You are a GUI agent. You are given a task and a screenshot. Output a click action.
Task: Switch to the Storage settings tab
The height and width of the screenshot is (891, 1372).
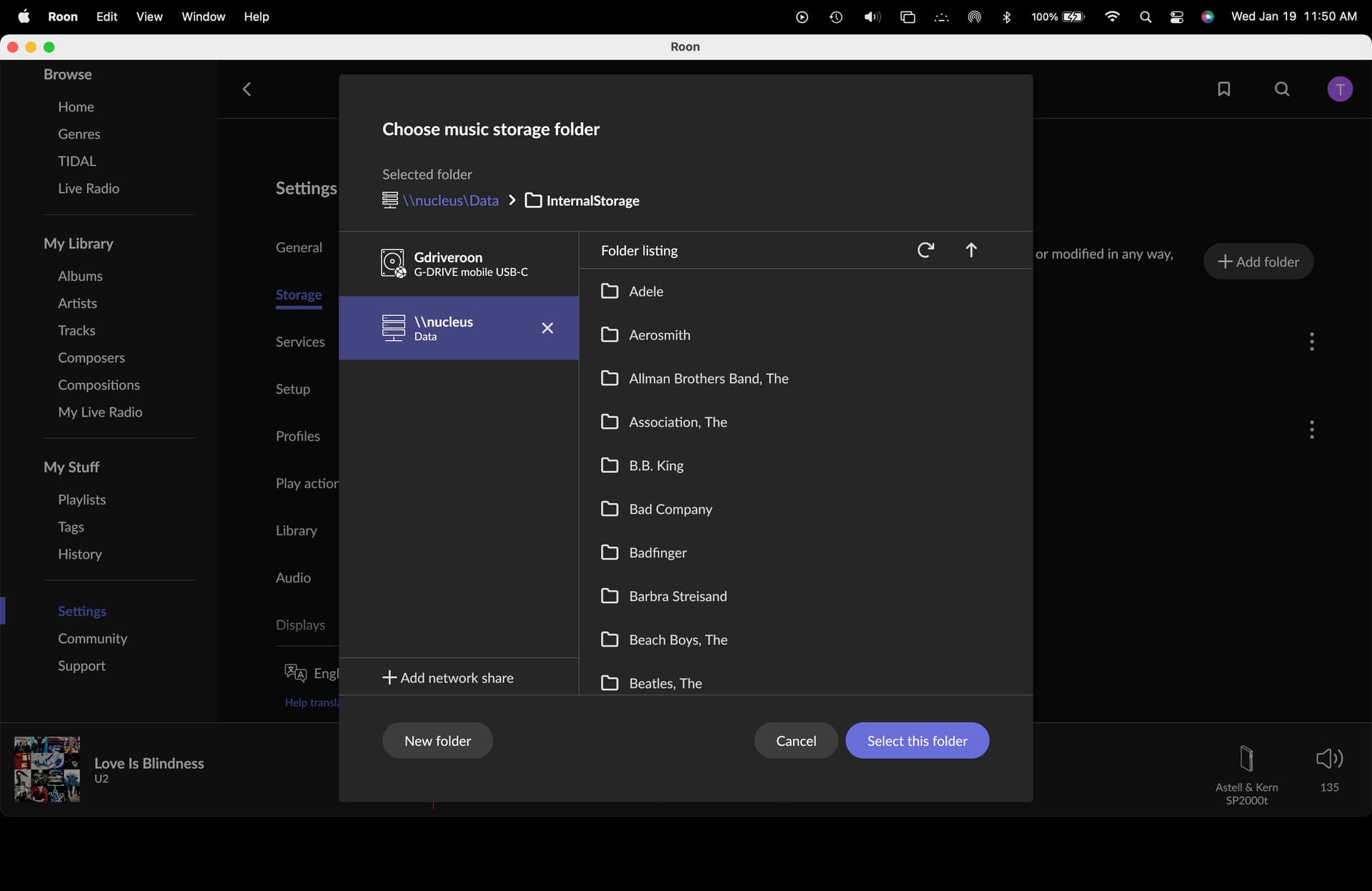pyautogui.click(x=299, y=294)
